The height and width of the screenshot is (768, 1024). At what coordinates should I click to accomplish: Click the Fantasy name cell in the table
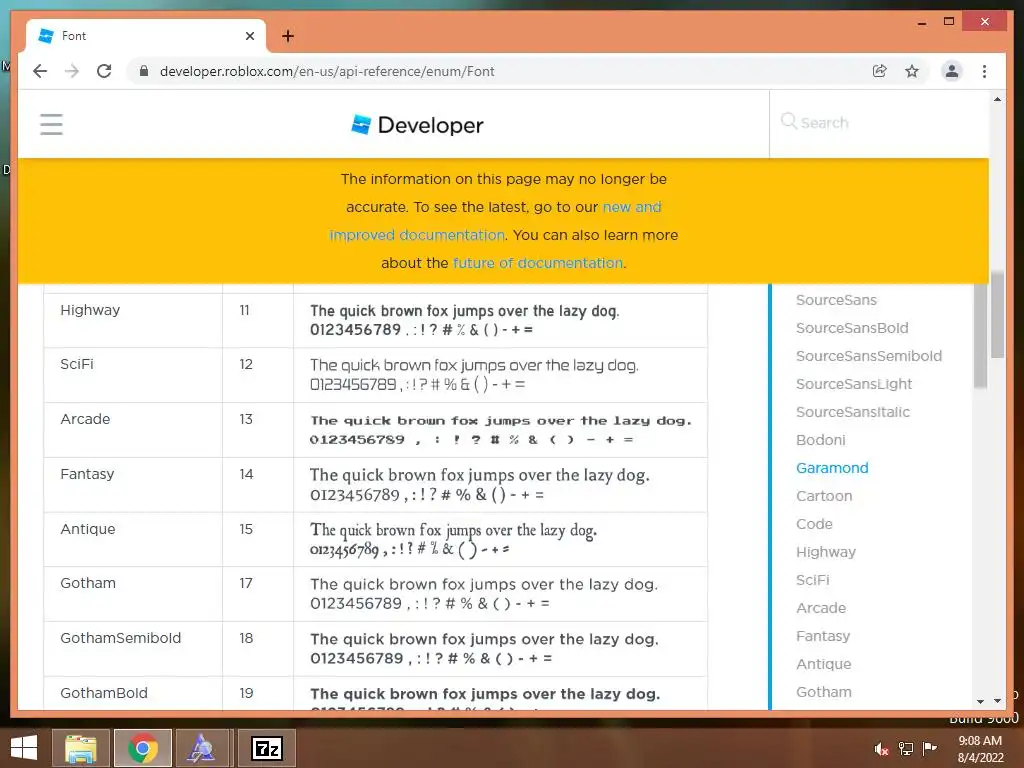point(133,485)
